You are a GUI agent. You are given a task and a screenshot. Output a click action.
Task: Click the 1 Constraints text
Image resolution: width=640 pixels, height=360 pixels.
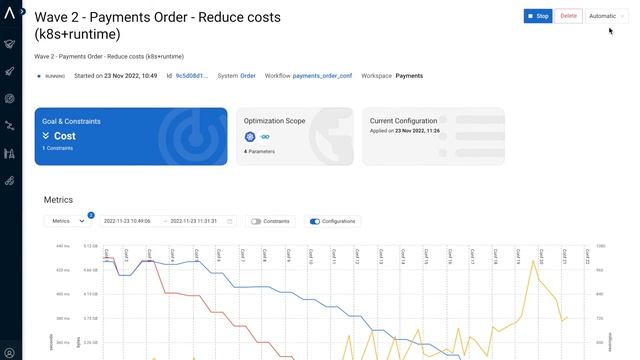[58, 148]
